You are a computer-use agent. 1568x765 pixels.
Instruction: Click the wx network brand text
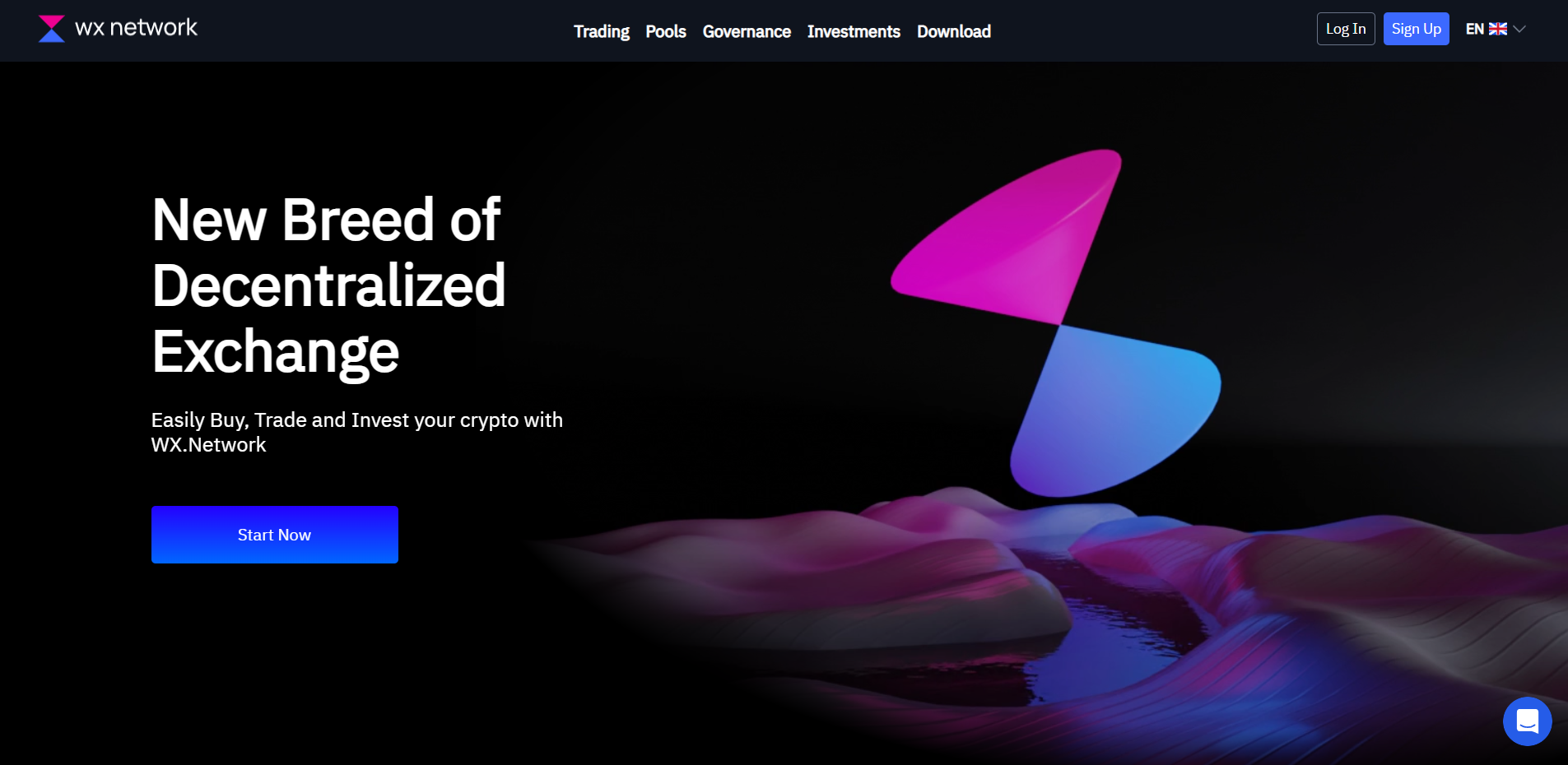136,28
